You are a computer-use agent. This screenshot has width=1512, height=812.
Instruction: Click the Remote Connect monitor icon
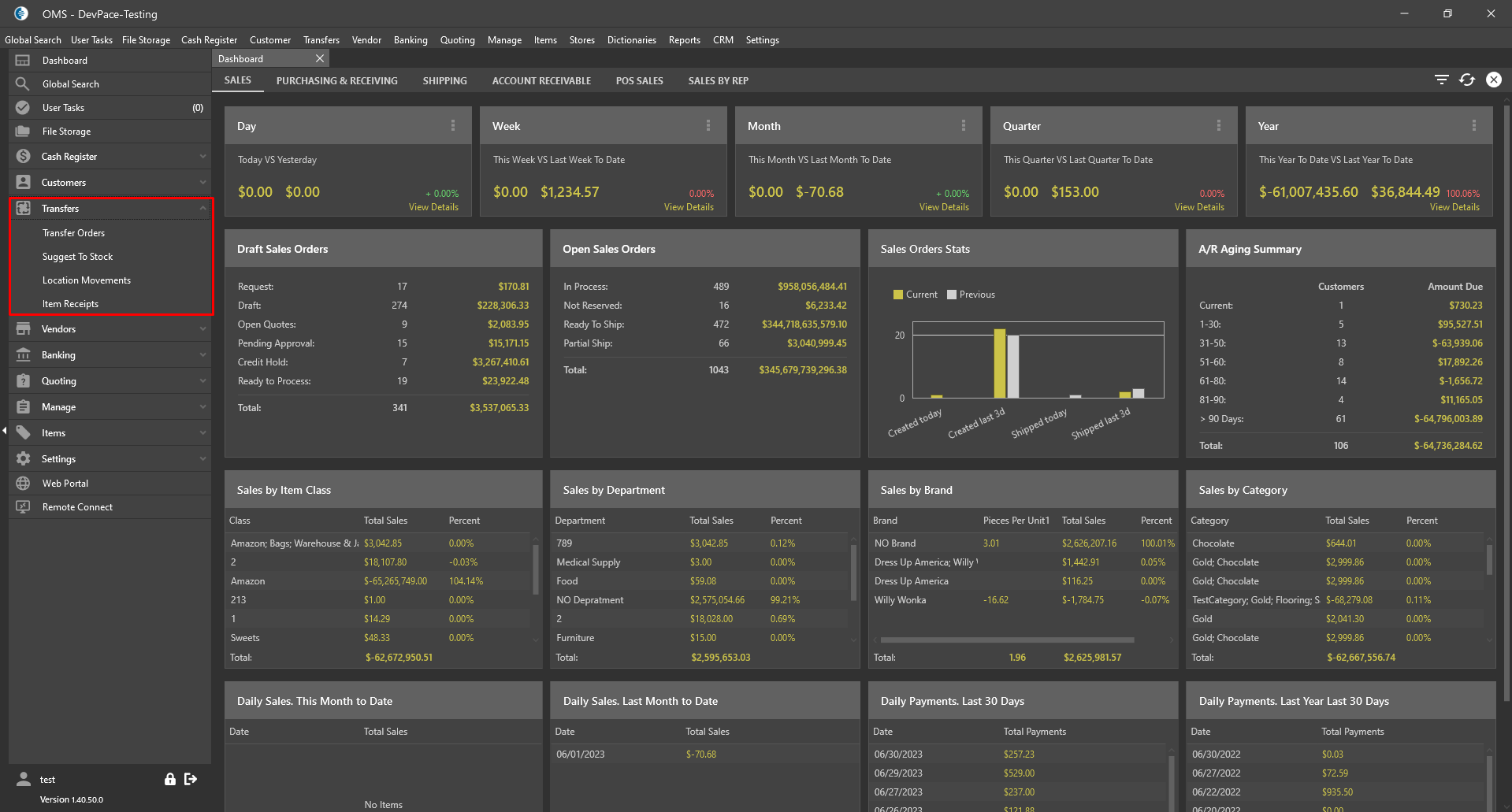click(23, 507)
